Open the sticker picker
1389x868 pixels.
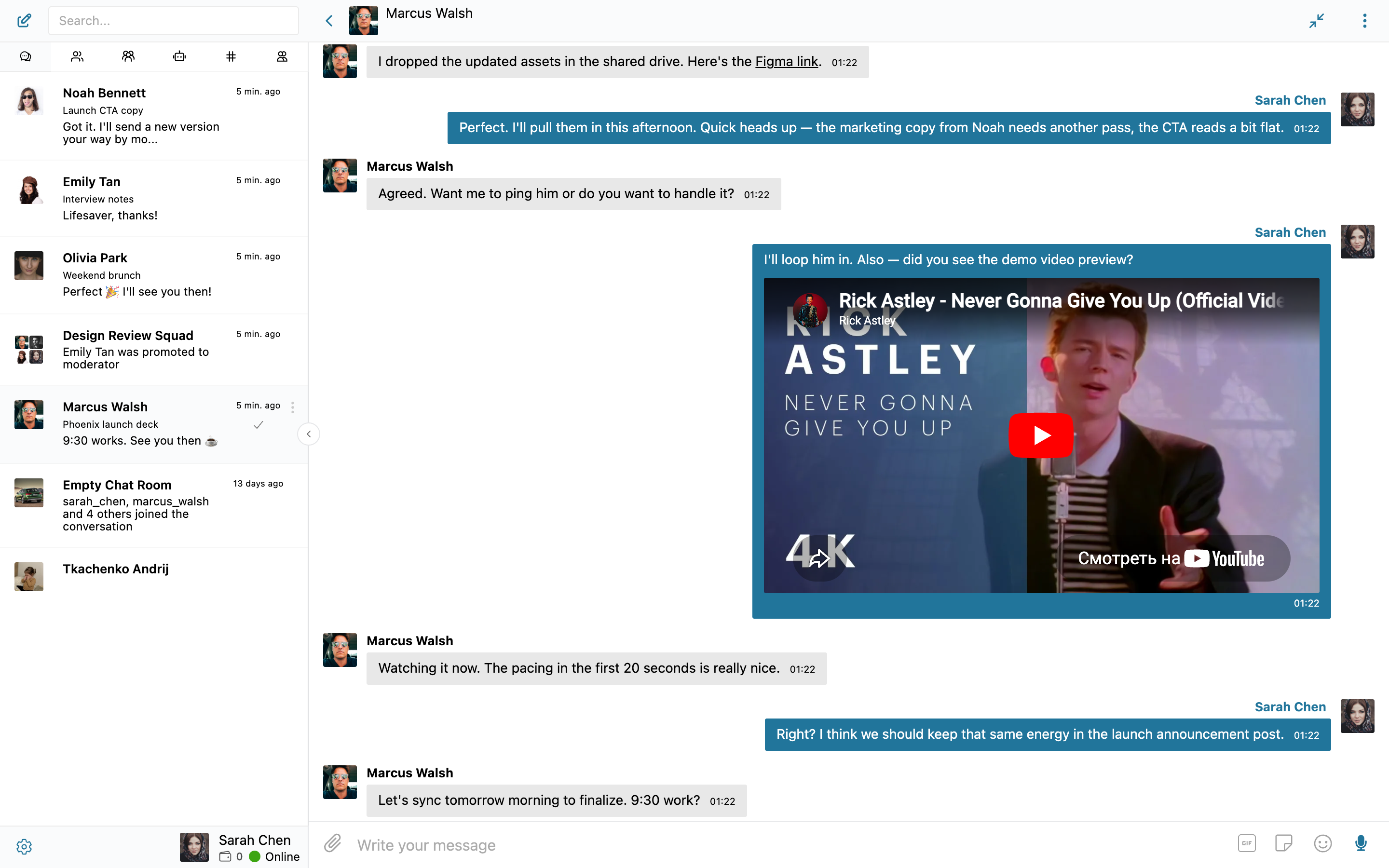(1283, 843)
